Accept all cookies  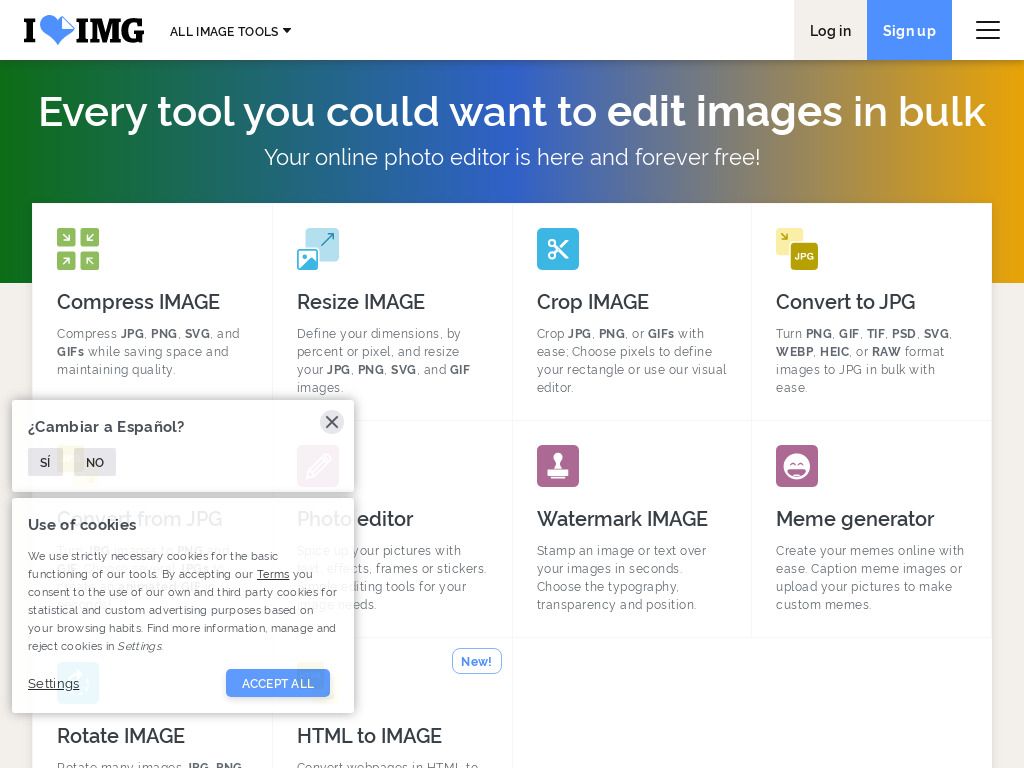pyautogui.click(x=278, y=683)
